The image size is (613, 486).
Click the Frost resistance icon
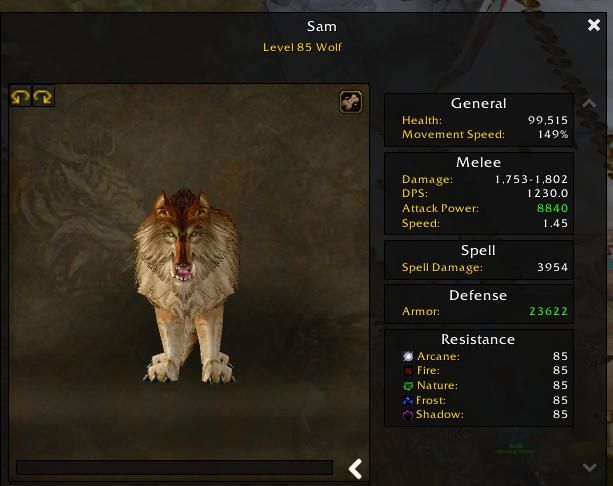(x=408, y=400)
